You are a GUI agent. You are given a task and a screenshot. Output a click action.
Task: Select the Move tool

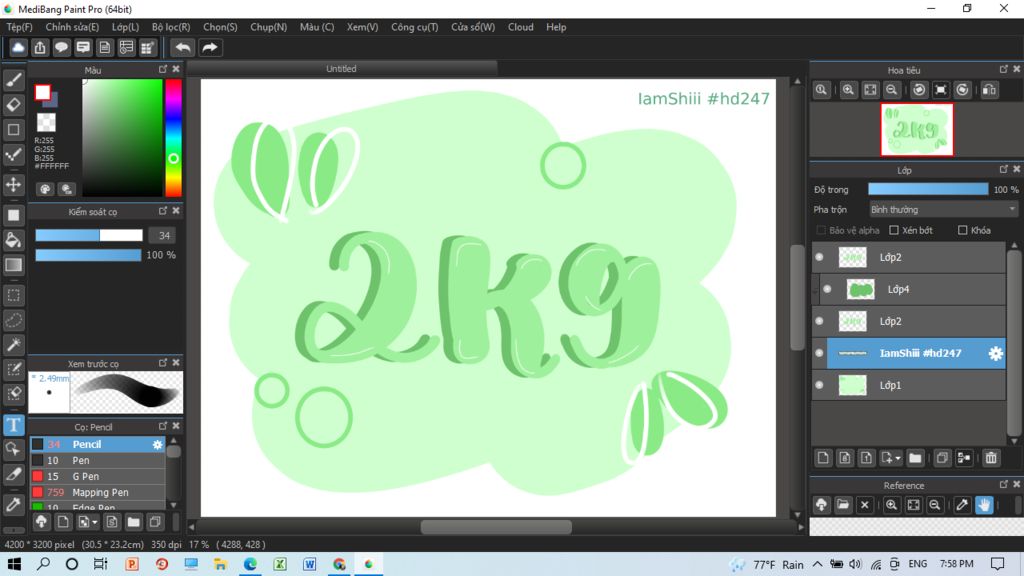(x=14, y=185)
